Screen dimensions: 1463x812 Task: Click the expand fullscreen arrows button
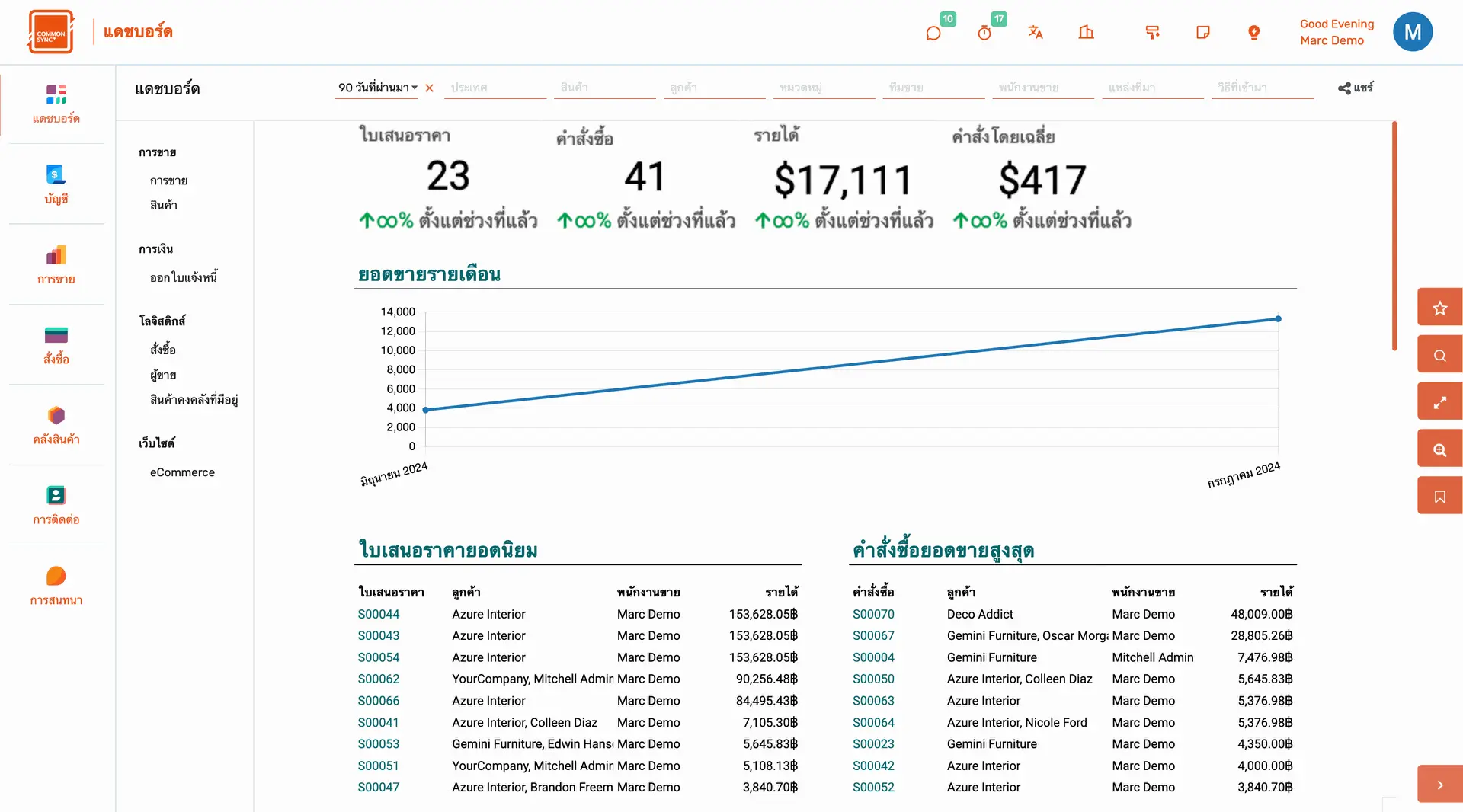(x=1439, y=403)
